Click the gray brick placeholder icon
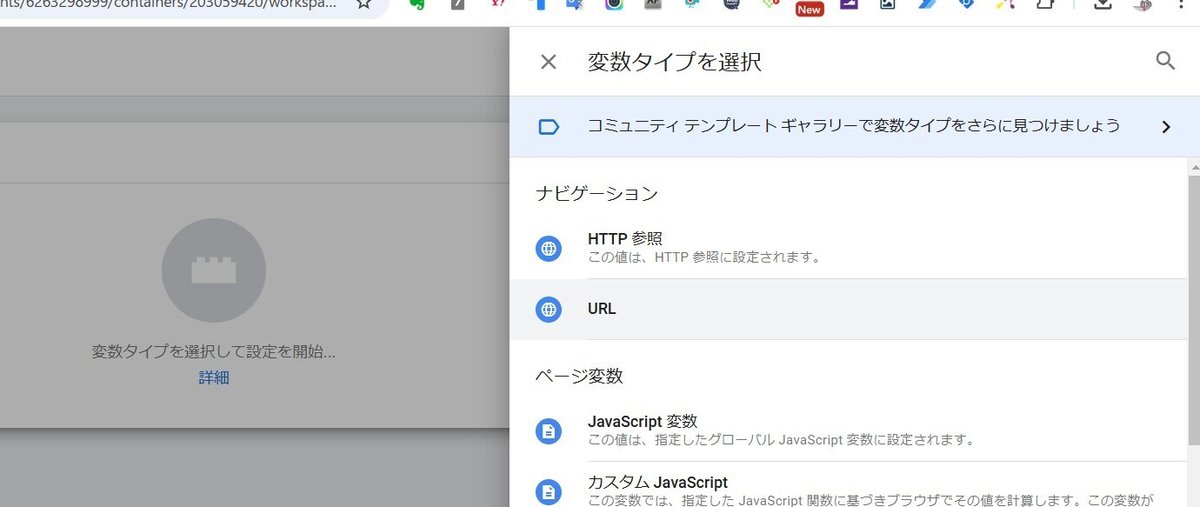This screenshot has height=507, width=1200. [213, 270]
